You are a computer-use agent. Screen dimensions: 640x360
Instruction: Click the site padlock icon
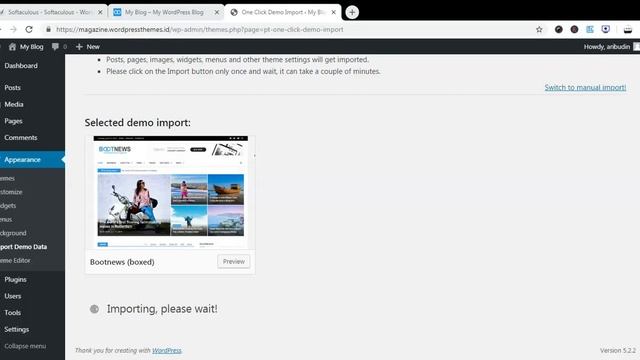[49, 29]
